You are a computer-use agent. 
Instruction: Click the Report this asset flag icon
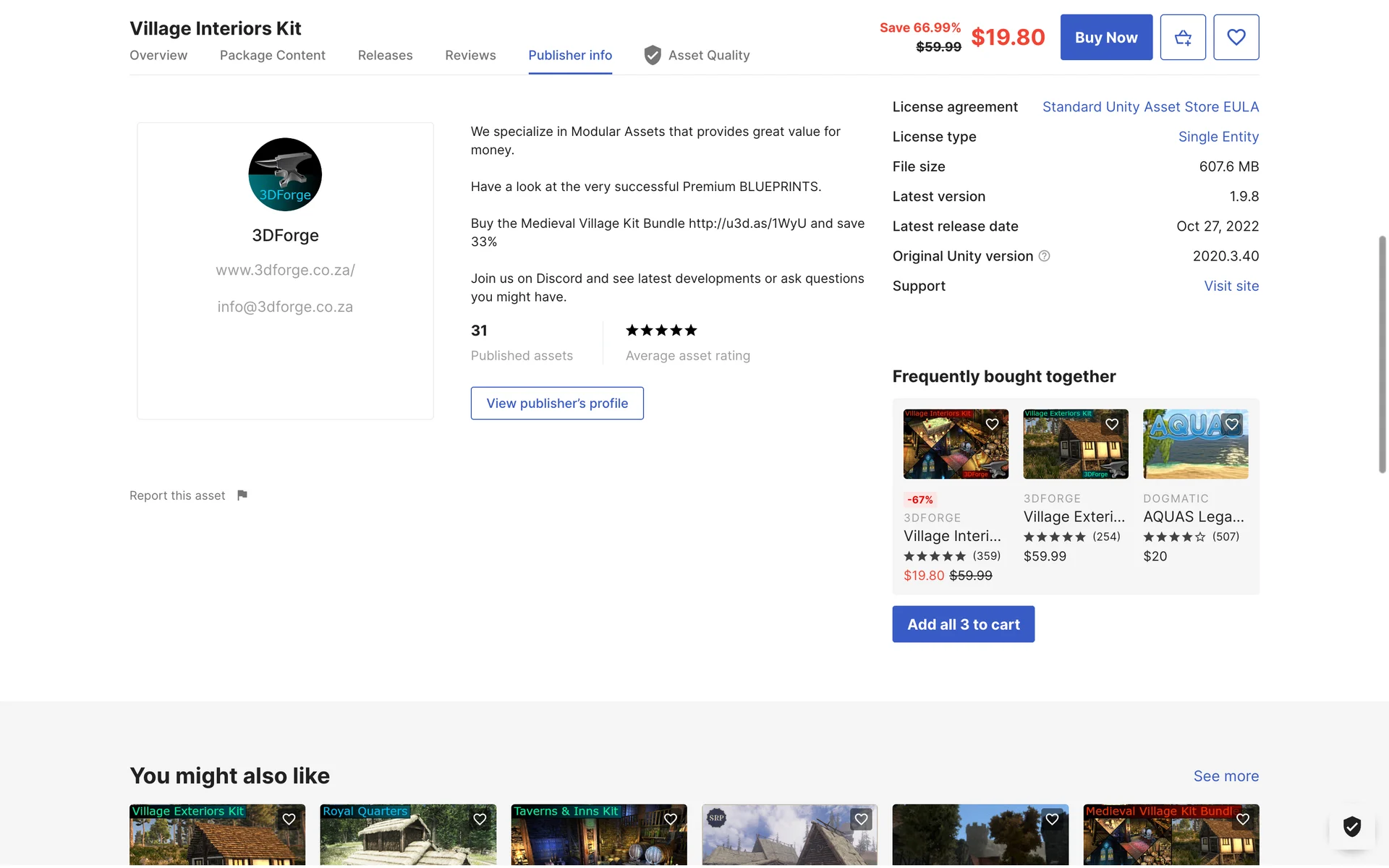pos(242,495)
